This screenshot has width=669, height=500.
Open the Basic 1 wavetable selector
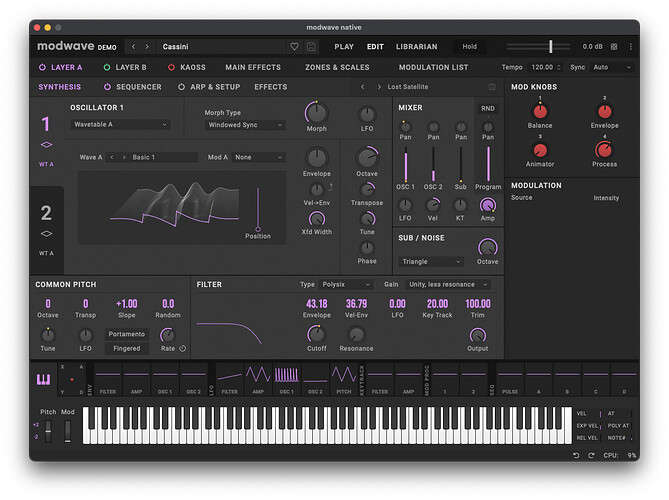[164, 157]
